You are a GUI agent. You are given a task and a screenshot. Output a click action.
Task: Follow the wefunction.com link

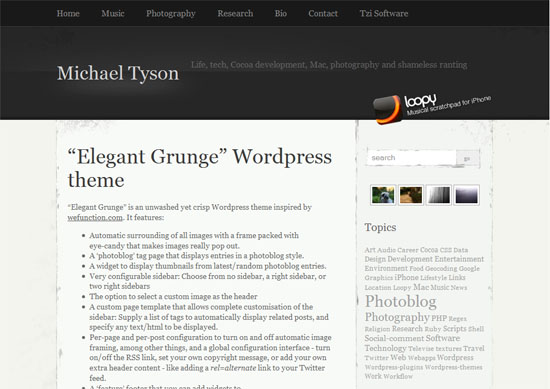click(x=95, y=217)
